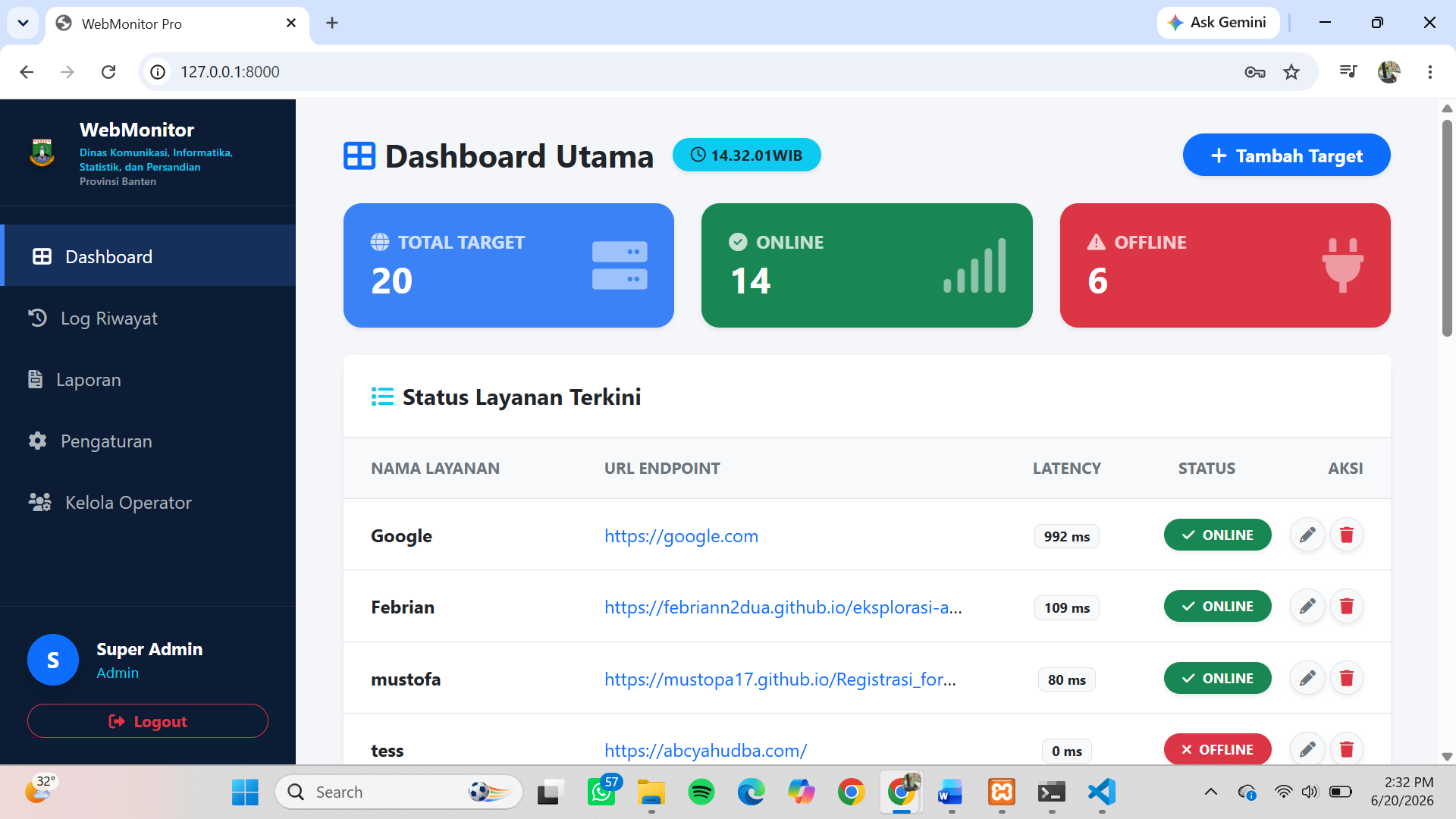1456x819 pixels.
Task: Click the Tambah Target button
Action: (x=1286, y=155)
